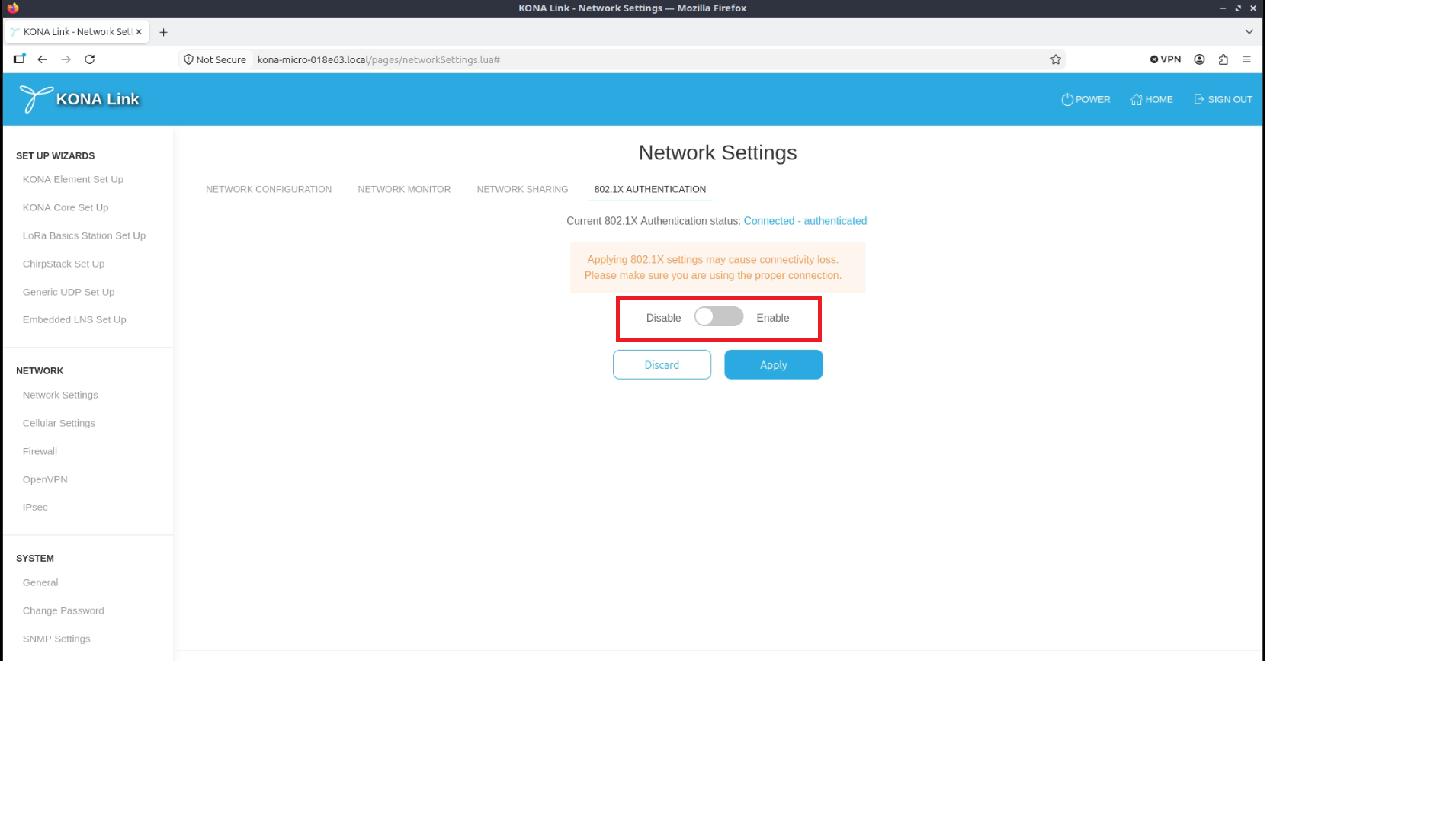Select the 802.1X AUTHENTICATION tab
Viewport: 1456px width, 817px height.
point(650,190)
